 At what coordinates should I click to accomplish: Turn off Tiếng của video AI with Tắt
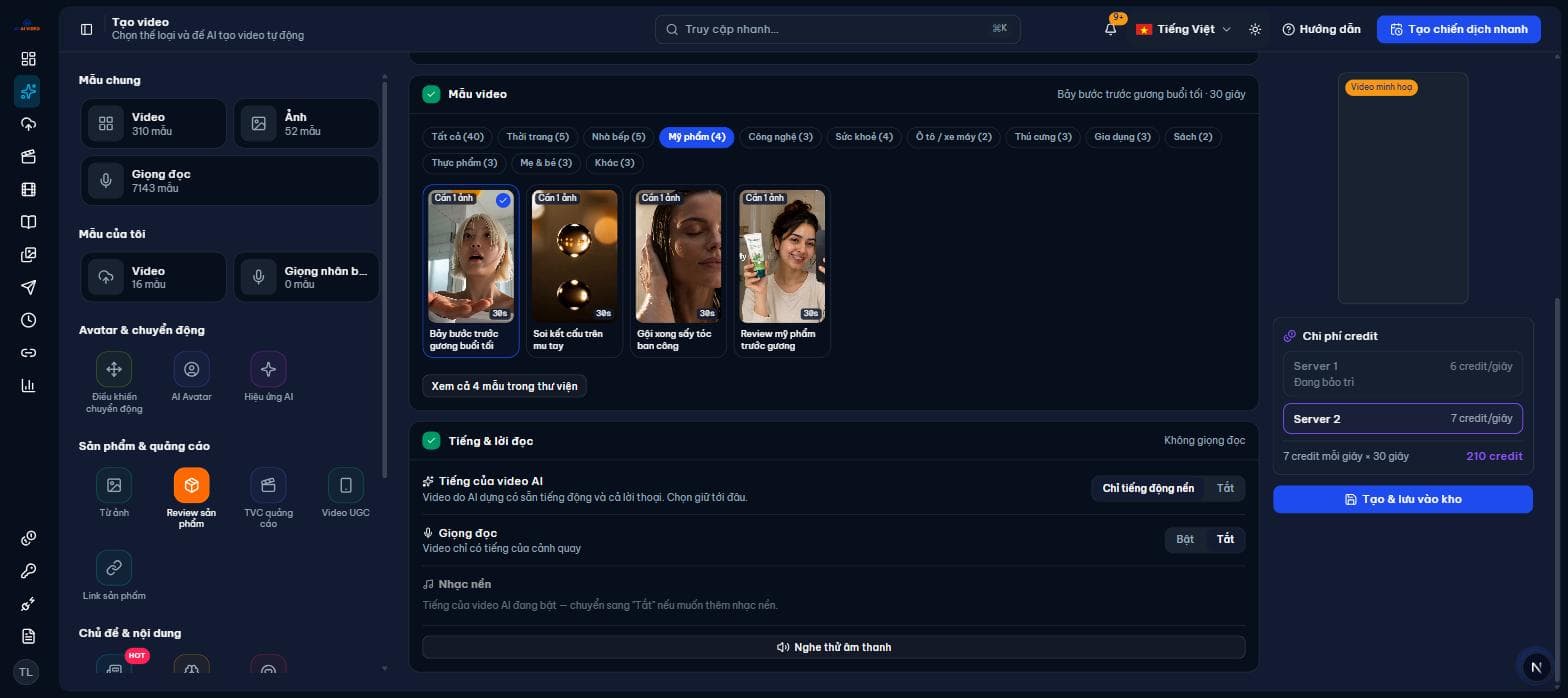[x=1225, y=488]
